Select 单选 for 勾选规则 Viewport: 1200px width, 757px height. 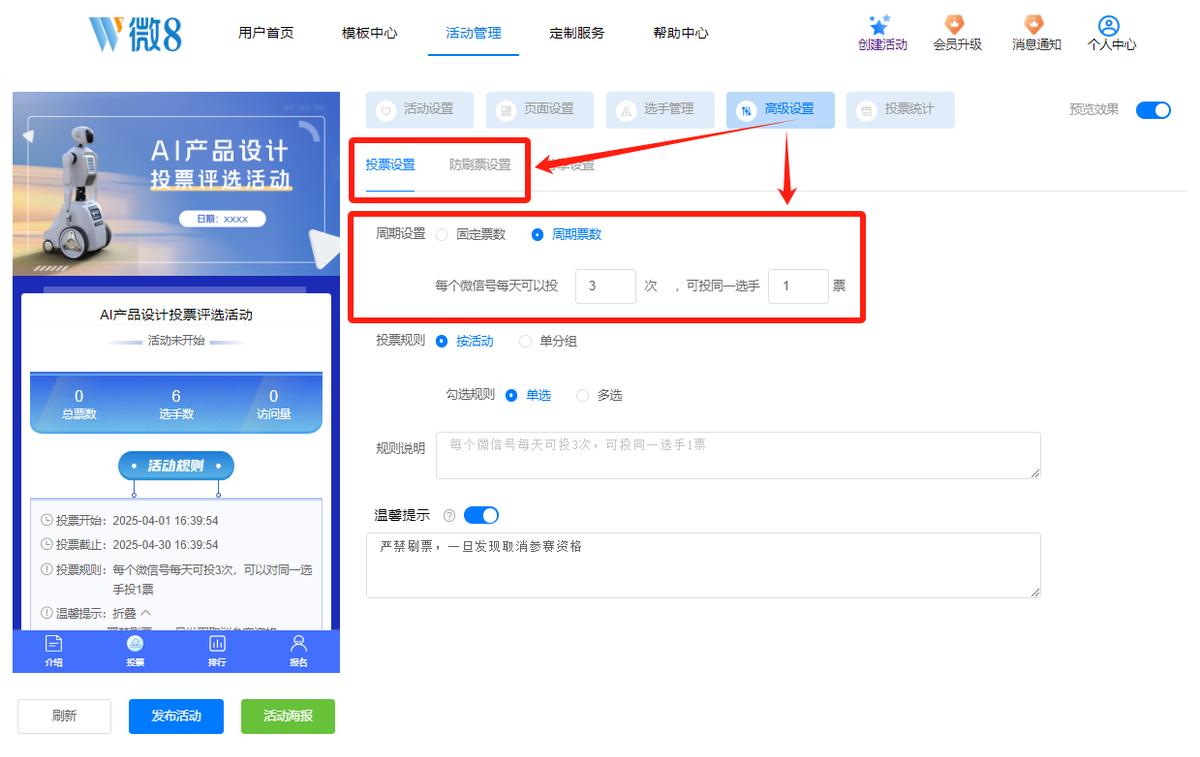[512, 395]
